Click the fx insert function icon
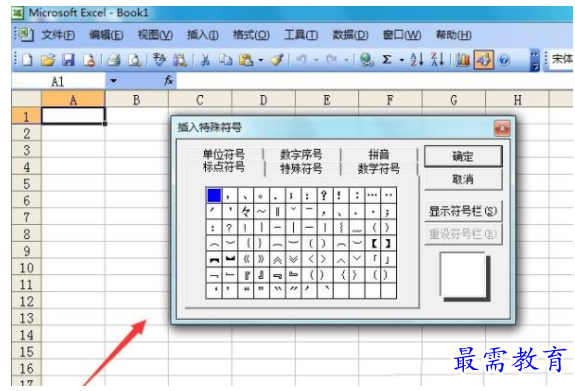The image size is (575, 391). click(168, 80)
